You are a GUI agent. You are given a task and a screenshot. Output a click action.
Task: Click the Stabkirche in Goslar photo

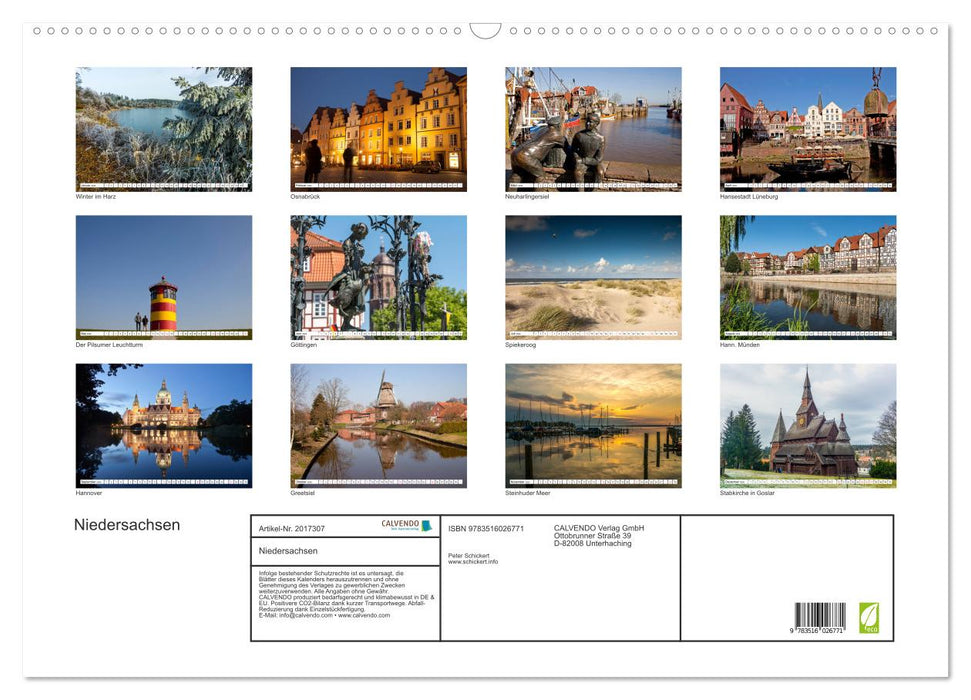[808, 425]
